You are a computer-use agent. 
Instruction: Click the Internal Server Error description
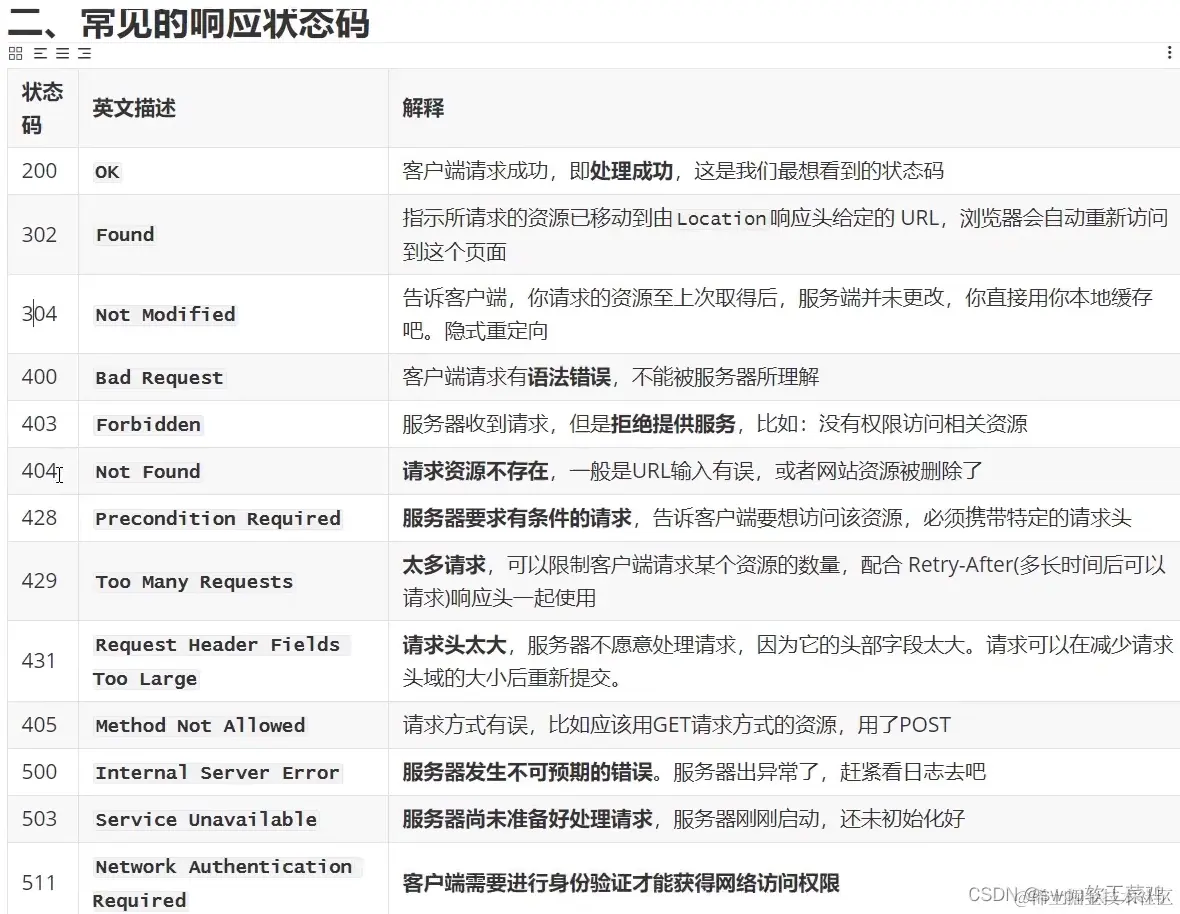click(217, 773)
